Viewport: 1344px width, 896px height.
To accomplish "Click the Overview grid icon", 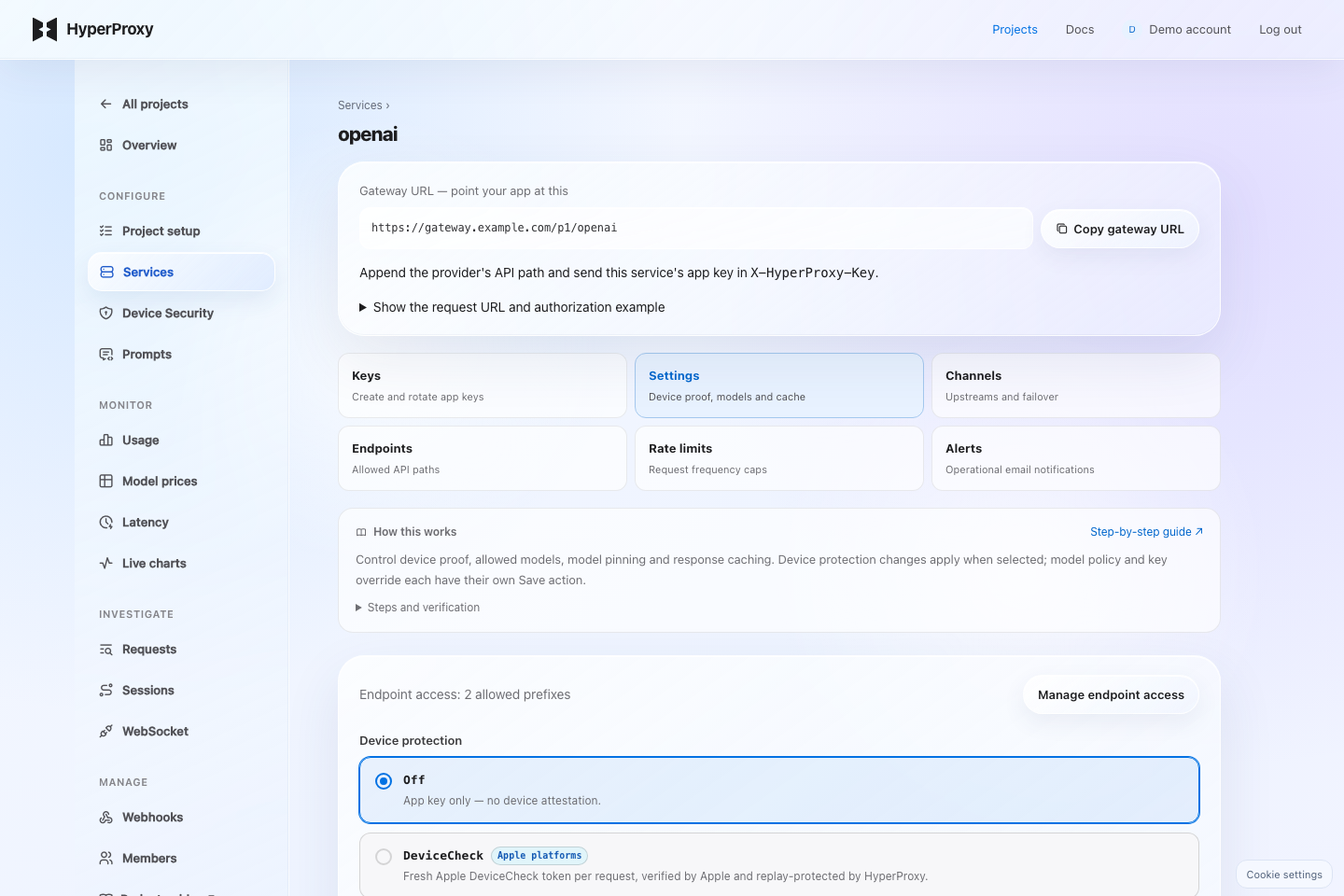I will click(x=106, y=146).
